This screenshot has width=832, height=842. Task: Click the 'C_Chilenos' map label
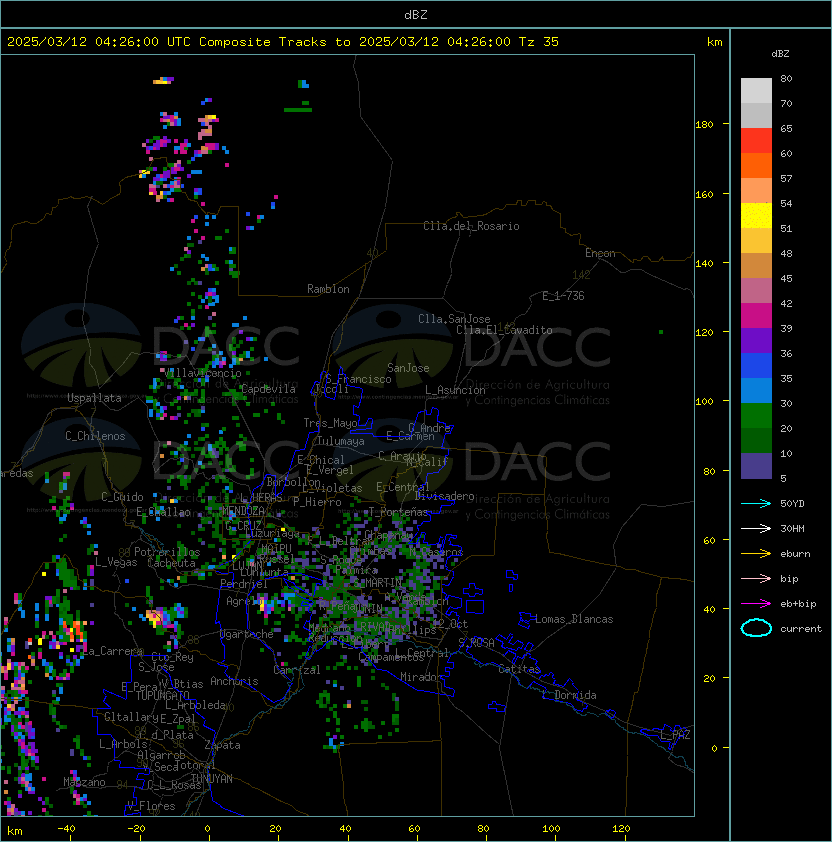click(95, 436)
